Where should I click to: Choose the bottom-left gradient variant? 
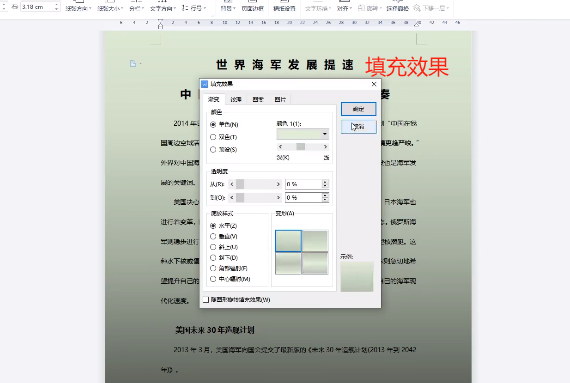coord(288,263)
